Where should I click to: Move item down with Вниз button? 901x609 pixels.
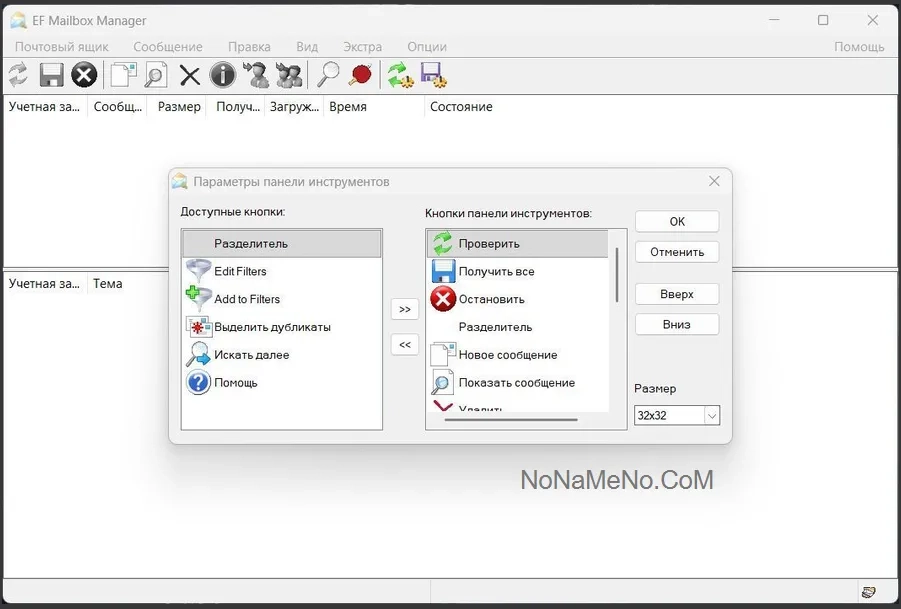click(x=677, y=324)
